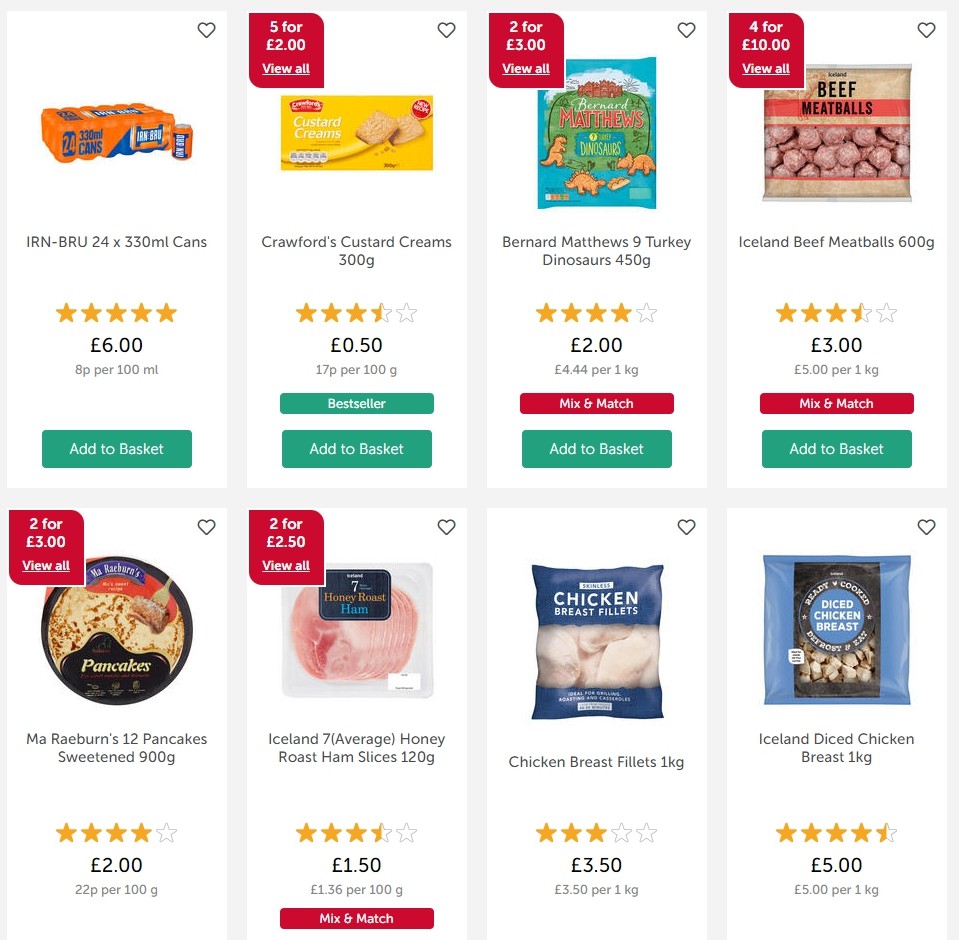Click the star rating on Chicken Breast Fillets
The image size is (959, 940).
pyautogui.click(x=596, y=831)
